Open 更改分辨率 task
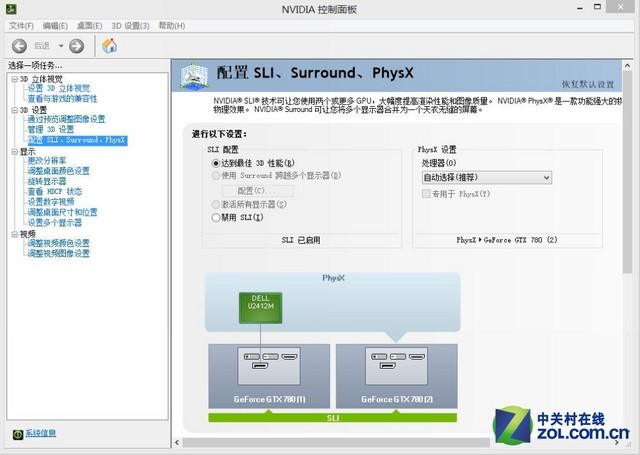The image size is (640, 455). coord(47,160)
